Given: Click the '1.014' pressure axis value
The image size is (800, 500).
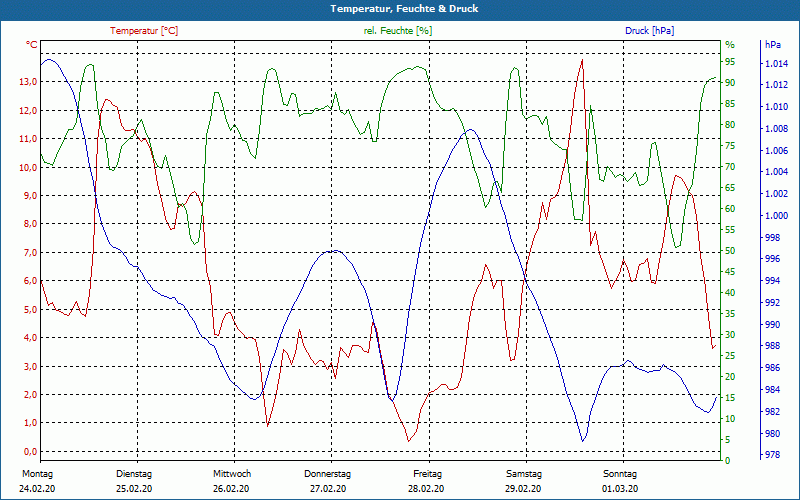Looking at the screenshot, I should (x=776, y=64).
